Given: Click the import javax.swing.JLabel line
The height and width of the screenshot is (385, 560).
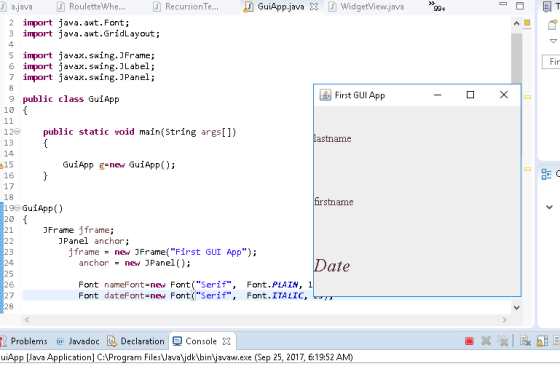Looking at the screenshot, I should pyautogui.click(x=89, y=66).
